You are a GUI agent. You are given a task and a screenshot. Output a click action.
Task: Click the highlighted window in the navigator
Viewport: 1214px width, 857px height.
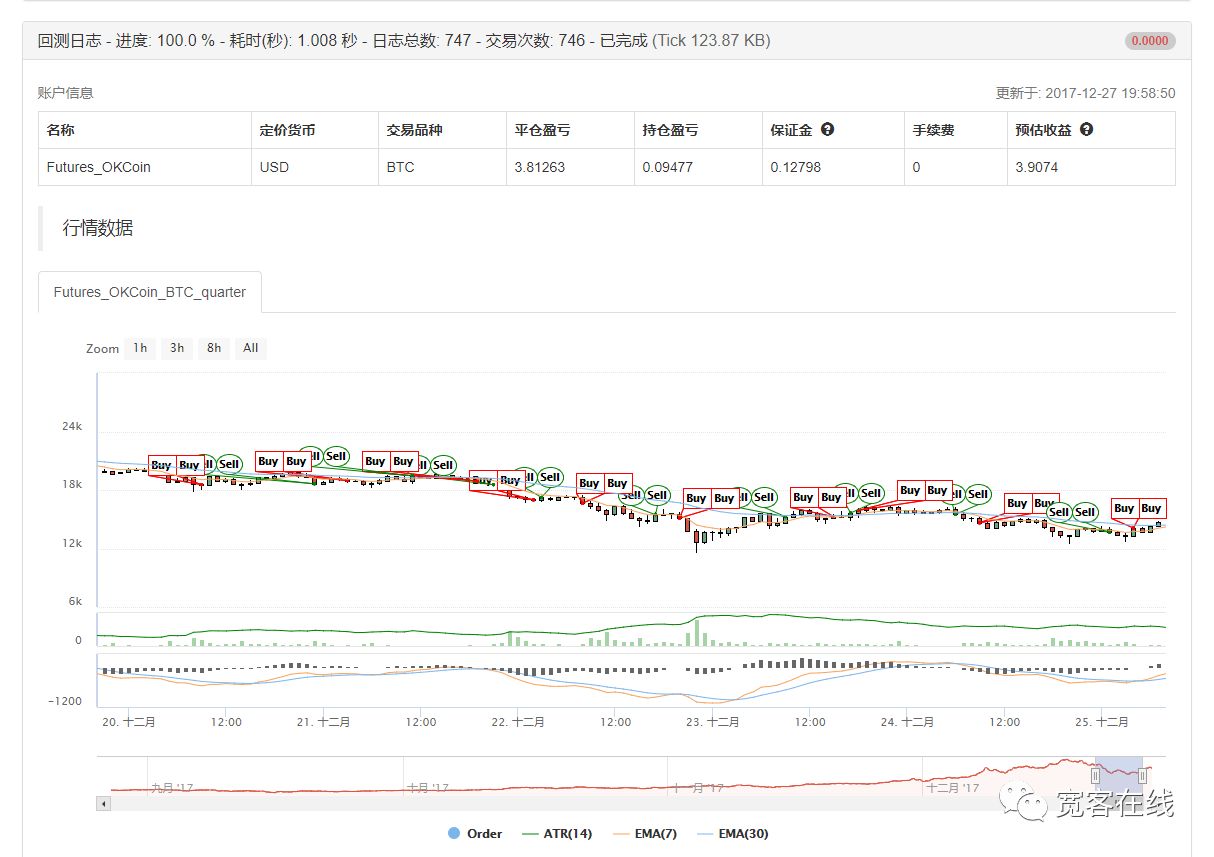tap(1119, 775)
